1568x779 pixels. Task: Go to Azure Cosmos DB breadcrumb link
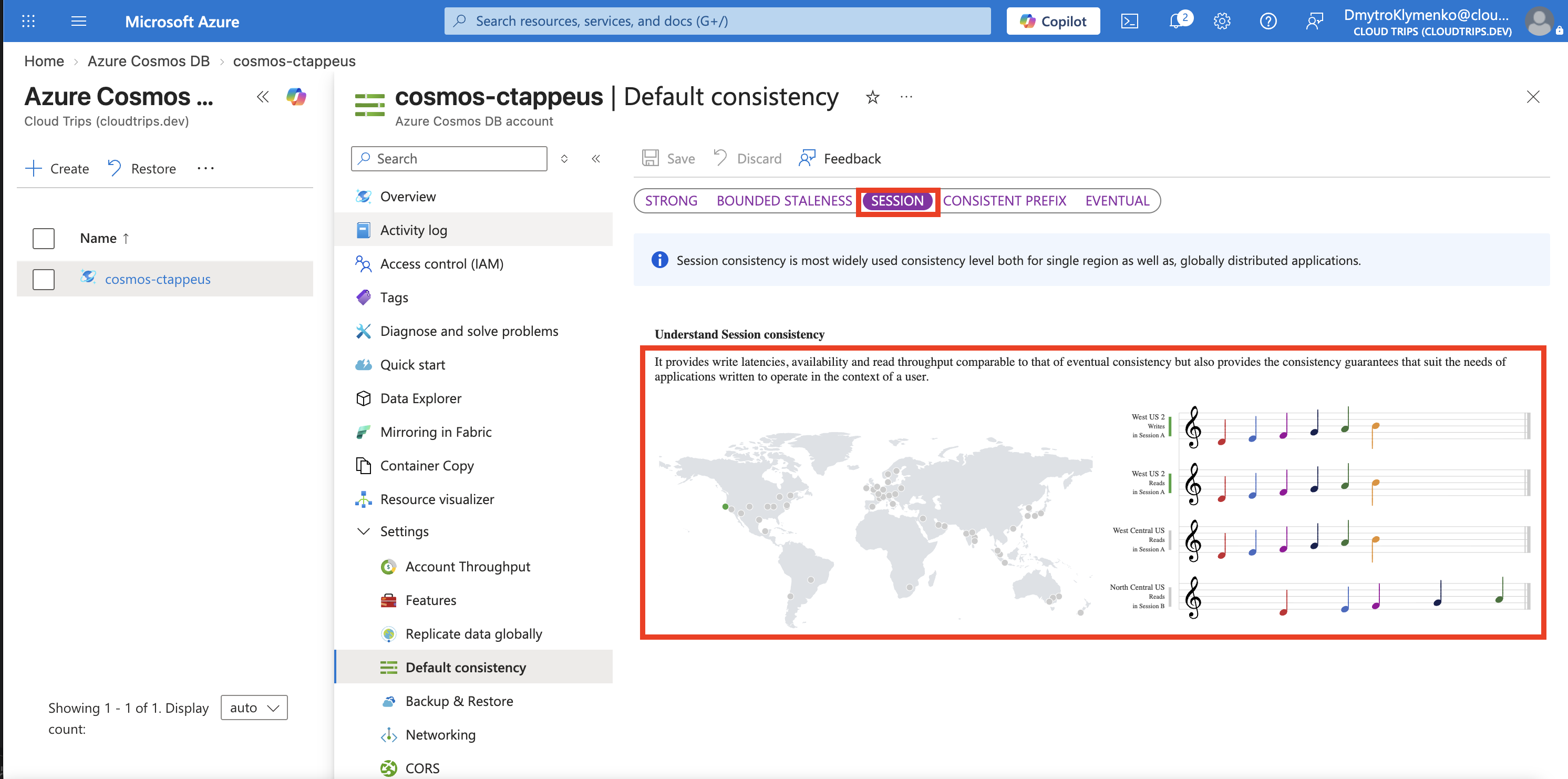[x=149, y=61]
